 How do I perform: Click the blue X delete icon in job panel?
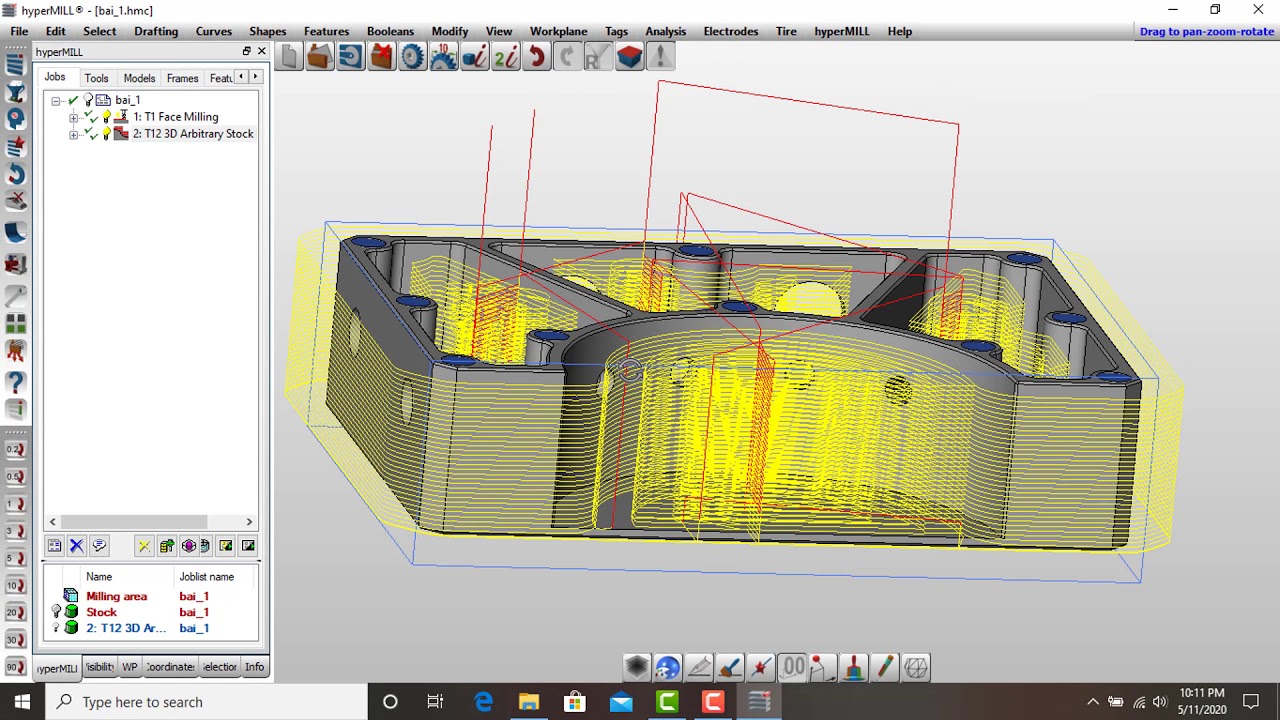(76, 546)
